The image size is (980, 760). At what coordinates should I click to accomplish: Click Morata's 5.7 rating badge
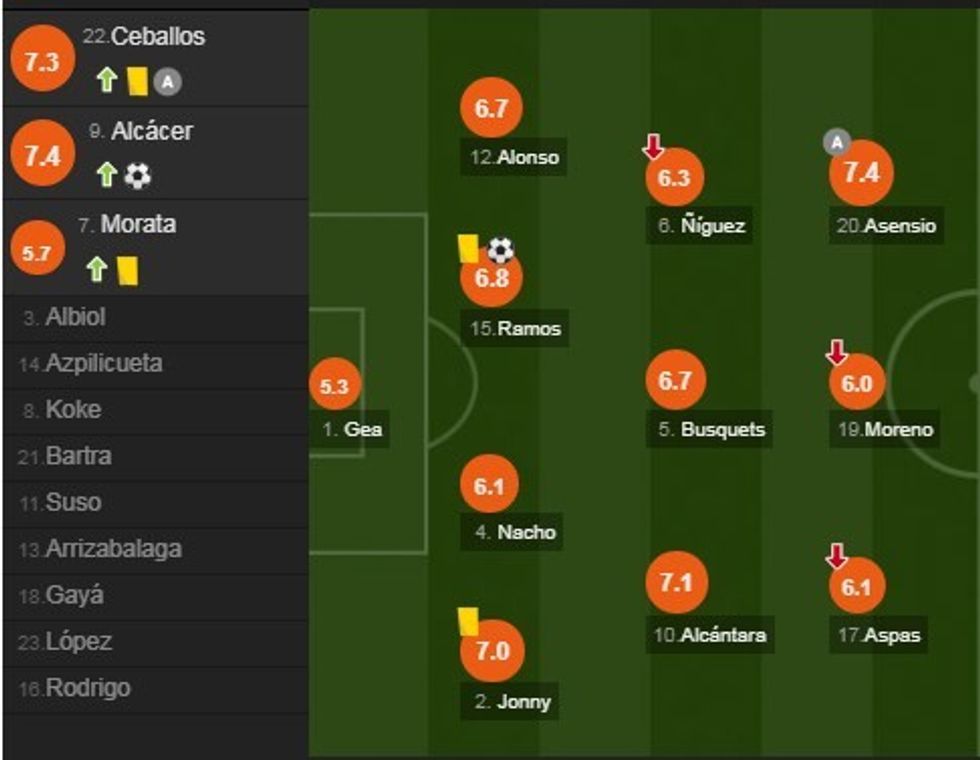click(36, 253)
